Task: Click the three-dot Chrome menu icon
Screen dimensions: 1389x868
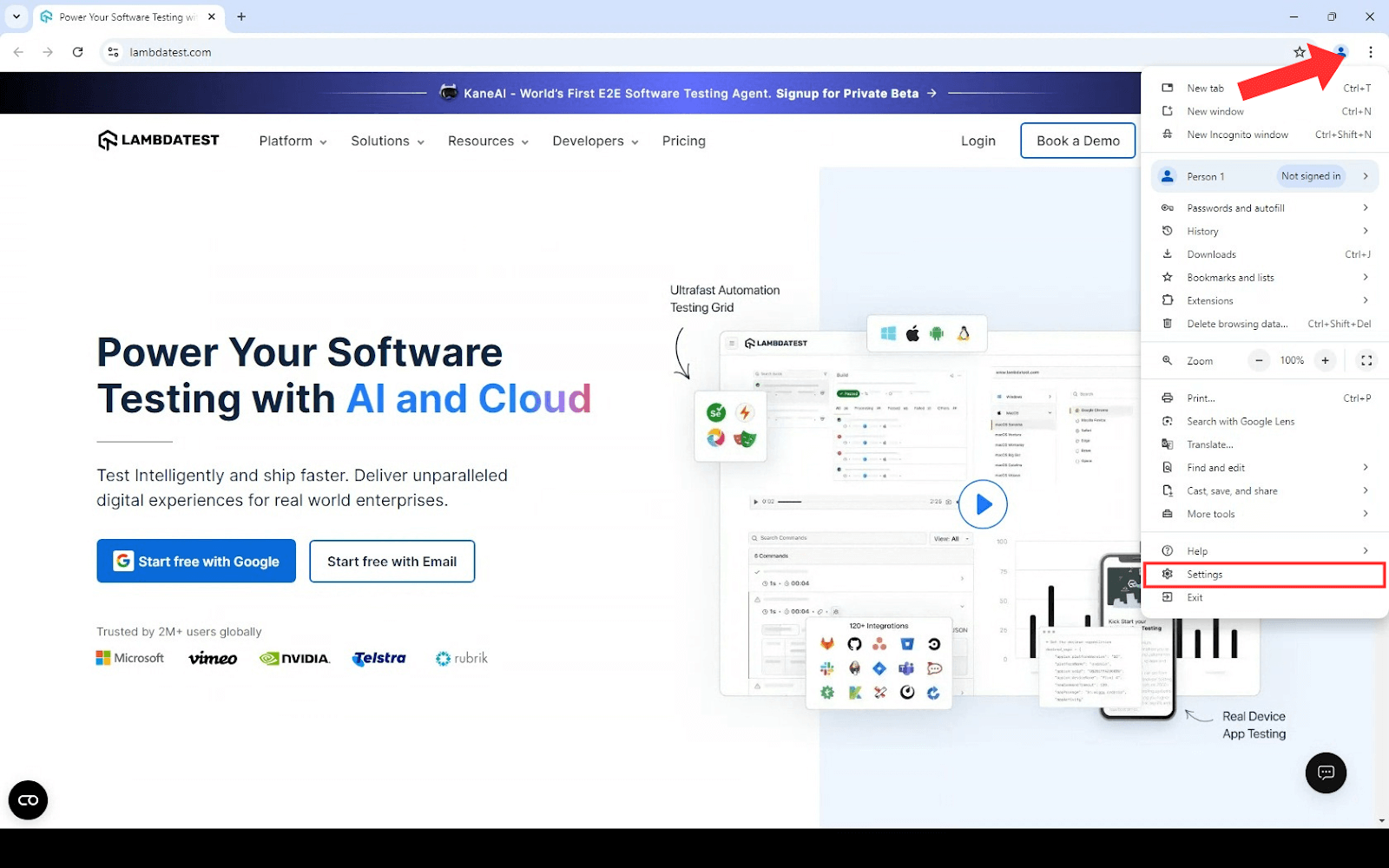Action: point(1371,52)
